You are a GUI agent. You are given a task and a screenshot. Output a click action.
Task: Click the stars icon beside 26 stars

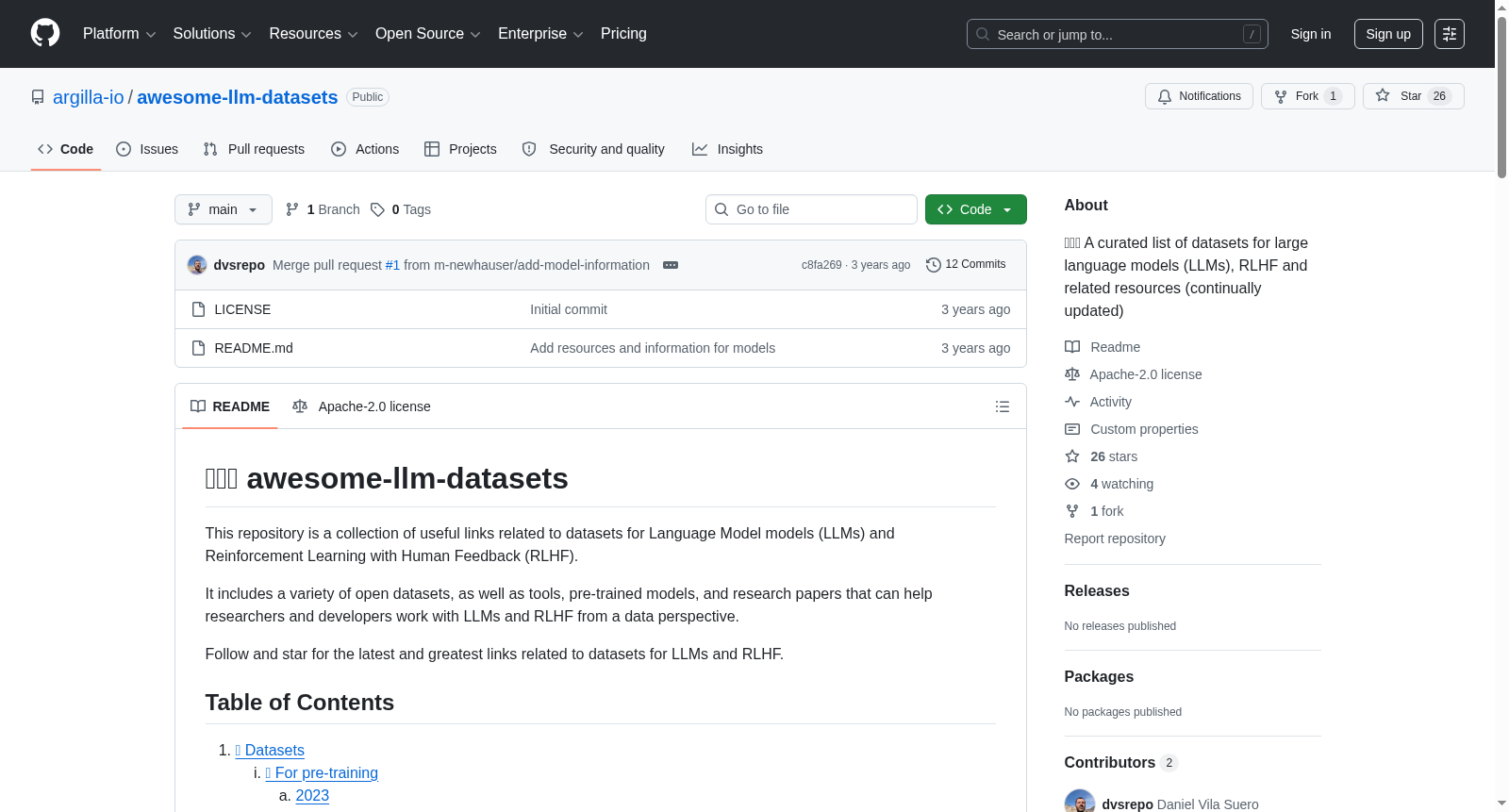coord(1072,456)
